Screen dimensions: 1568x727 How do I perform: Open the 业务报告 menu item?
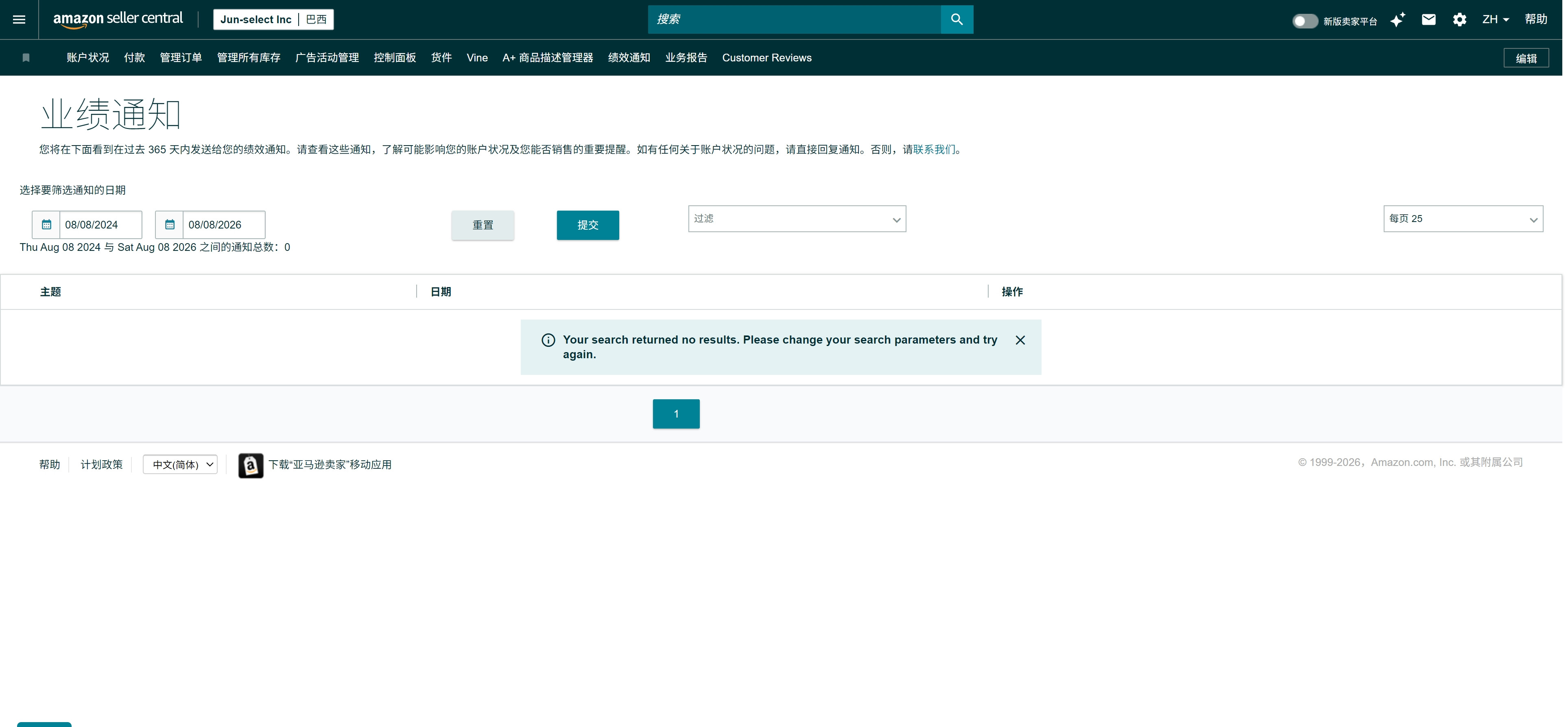[686, 58]
